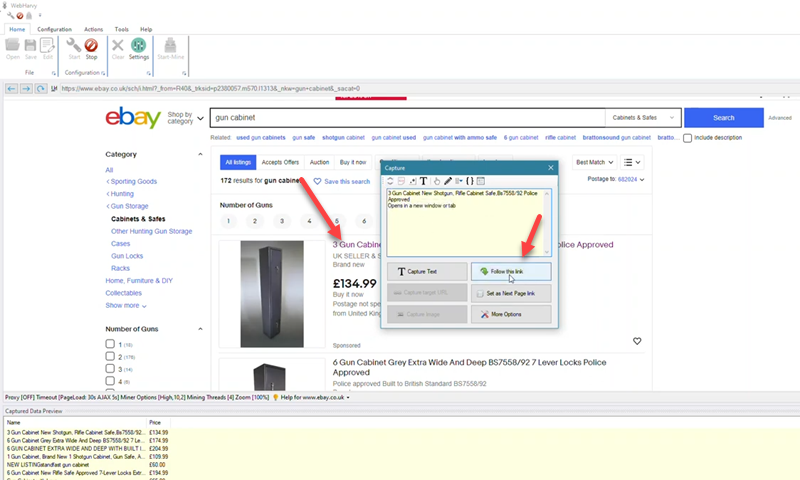Expand 'Shop by category' dropdown
This screenshot has width=800, height=480.
186,118
